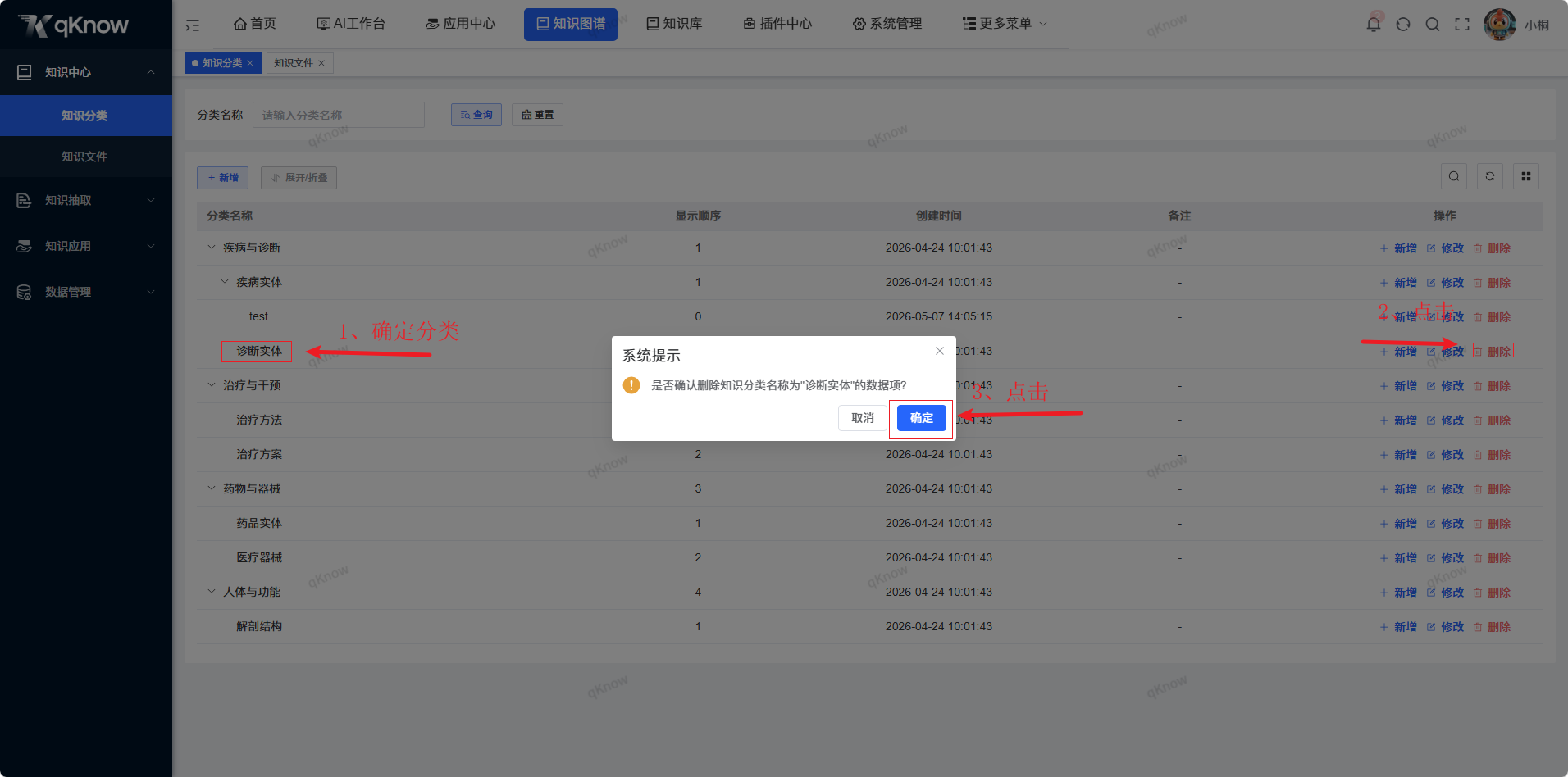1568x777 pixels.
Task: Delete the 诊断实体 row
Action: (1493, 352)
